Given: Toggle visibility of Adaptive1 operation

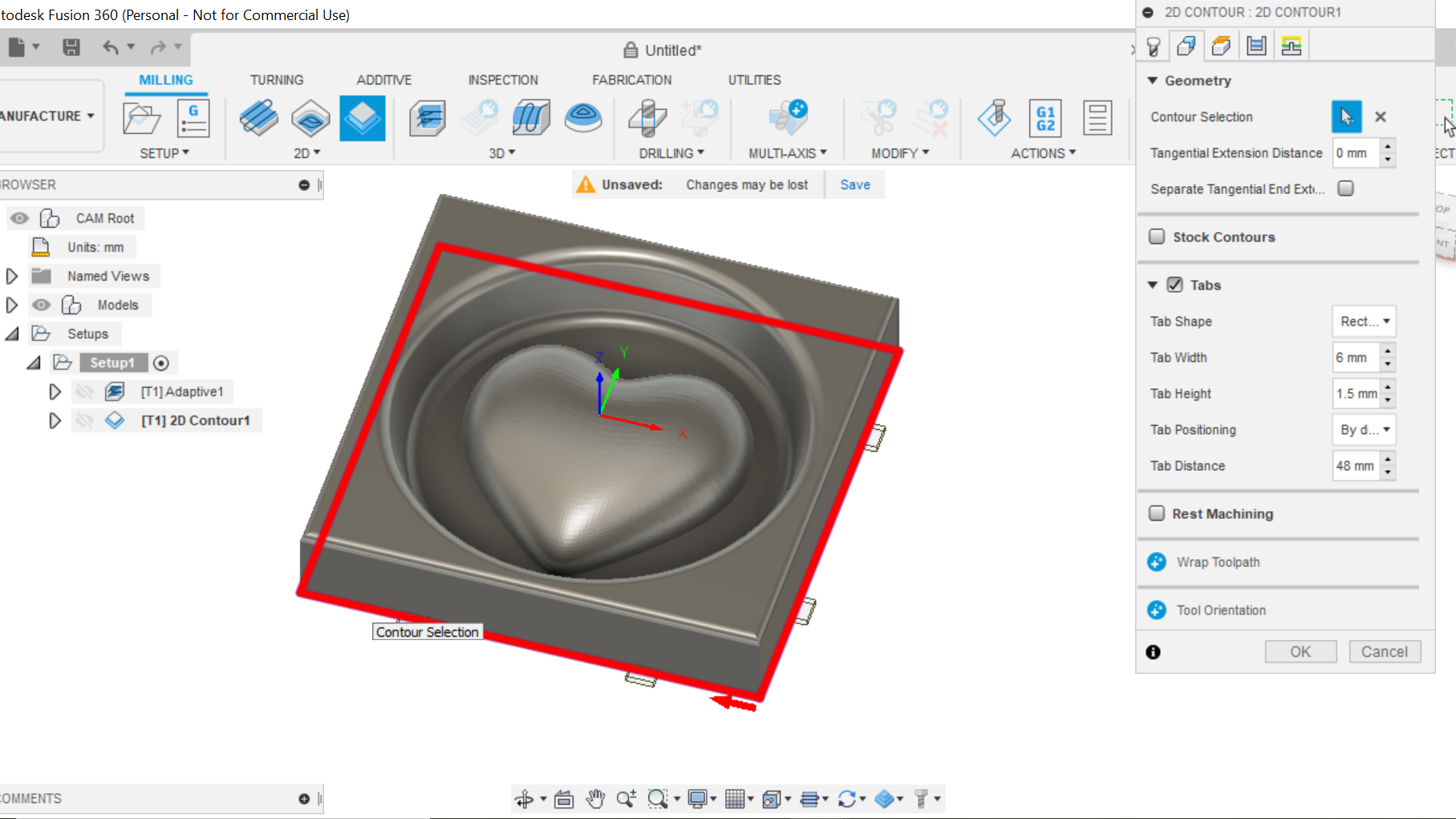Looking at the screenshot, I should click(x=84, y=391).
